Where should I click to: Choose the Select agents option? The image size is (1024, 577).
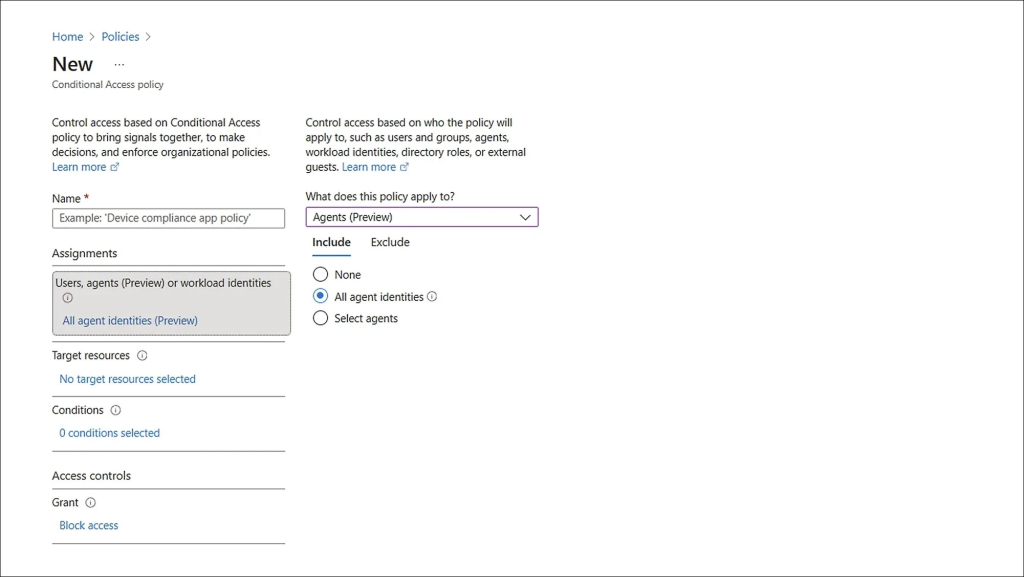tap(320, 318)
